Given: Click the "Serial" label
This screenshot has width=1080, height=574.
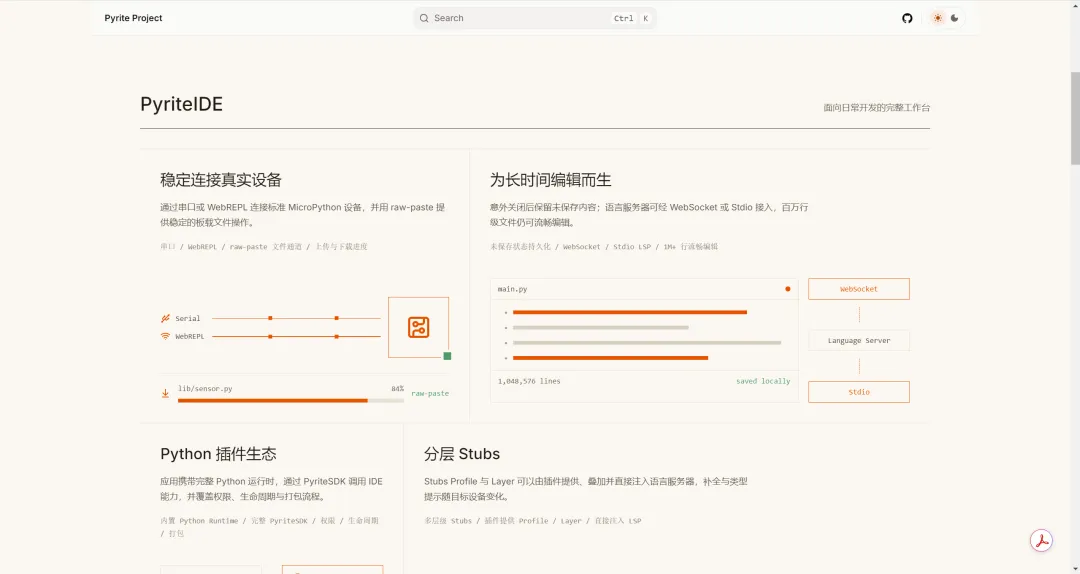Looking at the screenshot, I should pos(187,318).
